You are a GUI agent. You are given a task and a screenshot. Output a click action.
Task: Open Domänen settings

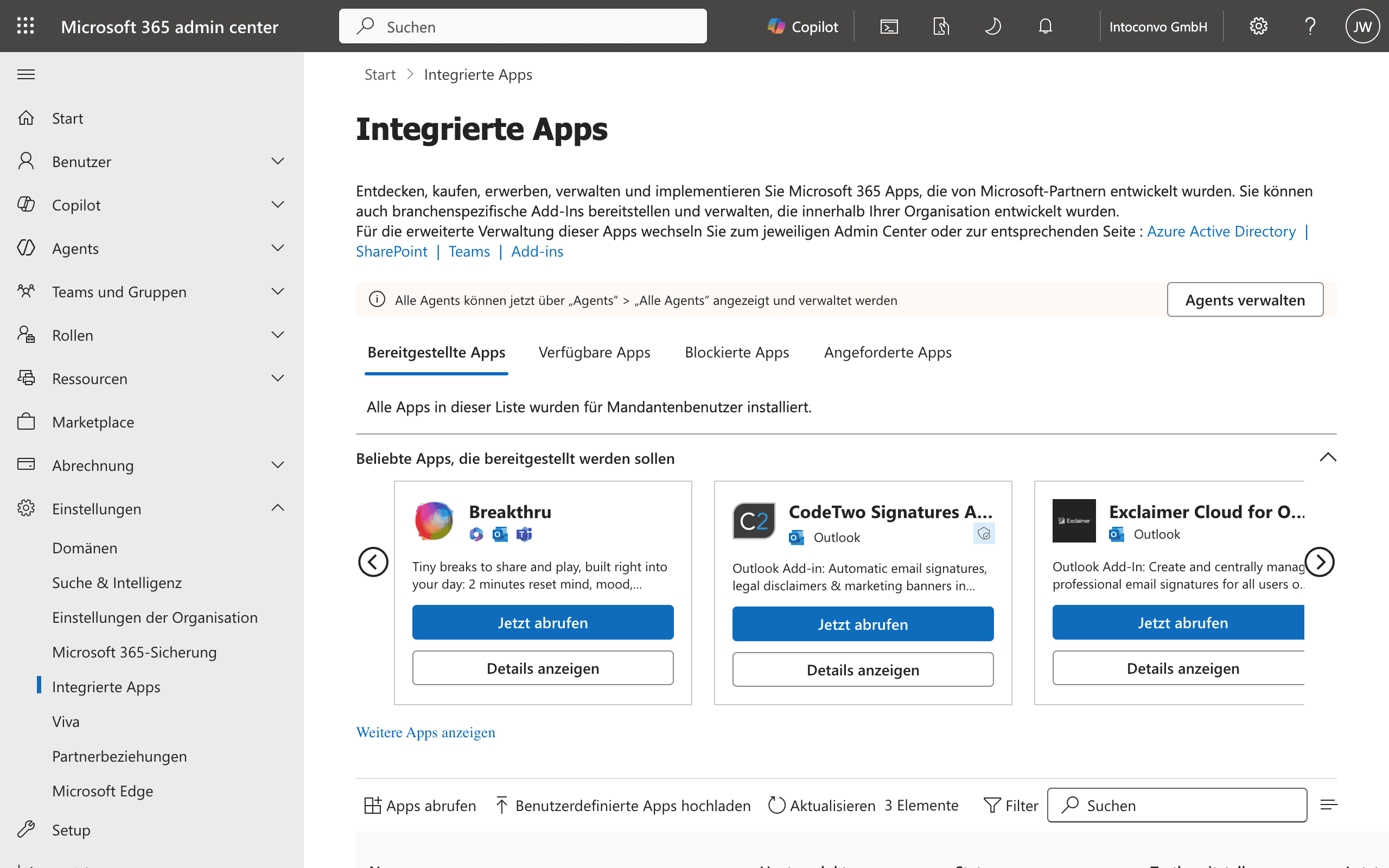point(85,548)
